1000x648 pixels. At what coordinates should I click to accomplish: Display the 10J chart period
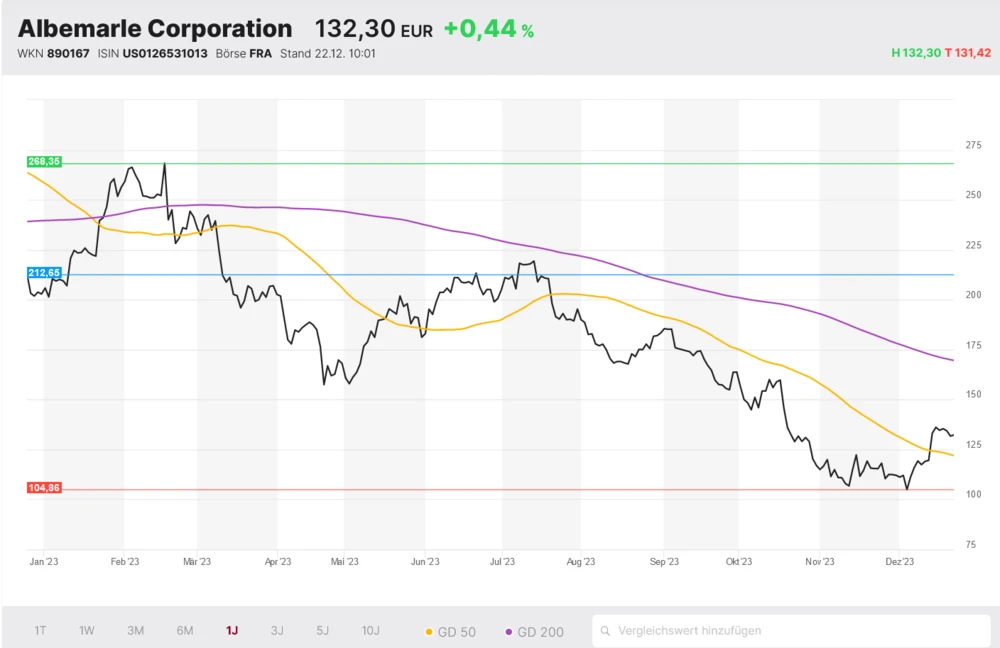point(370,630)
